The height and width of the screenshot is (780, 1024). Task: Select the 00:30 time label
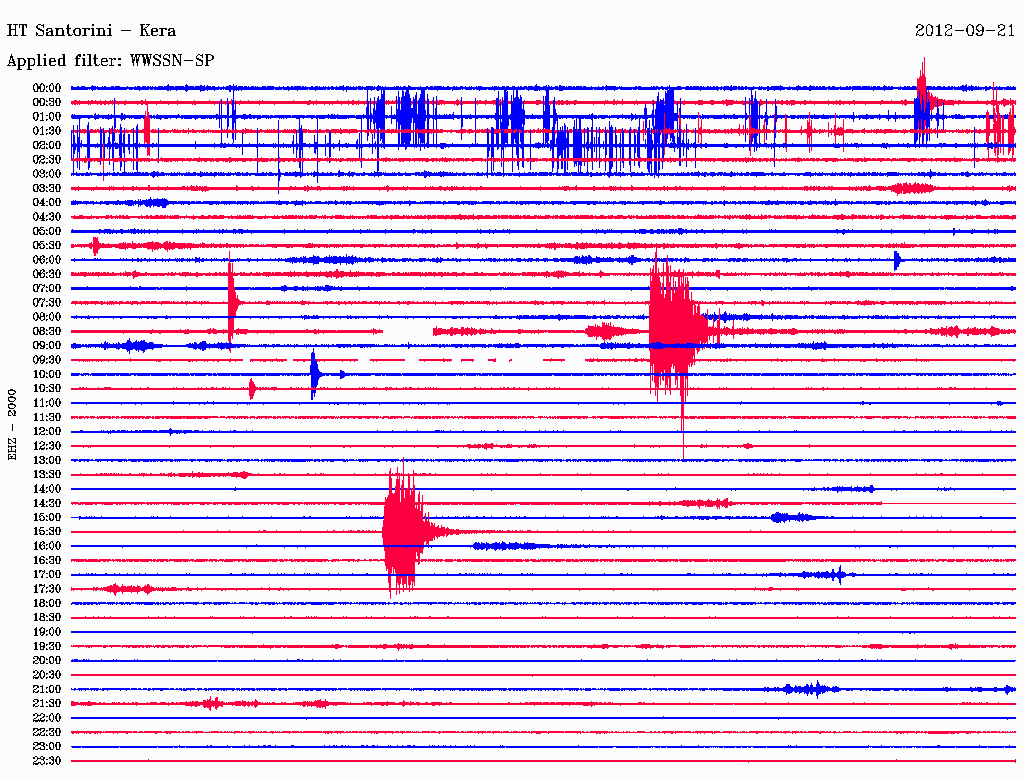click(47, 102)
